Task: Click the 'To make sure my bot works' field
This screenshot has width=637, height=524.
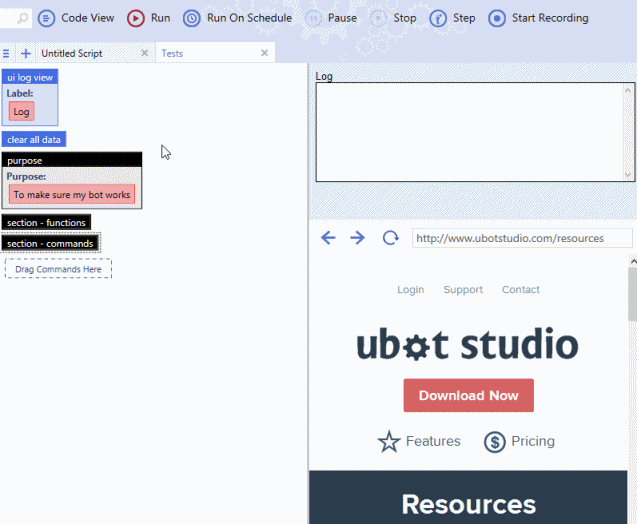Action: (x=72, y=195)
